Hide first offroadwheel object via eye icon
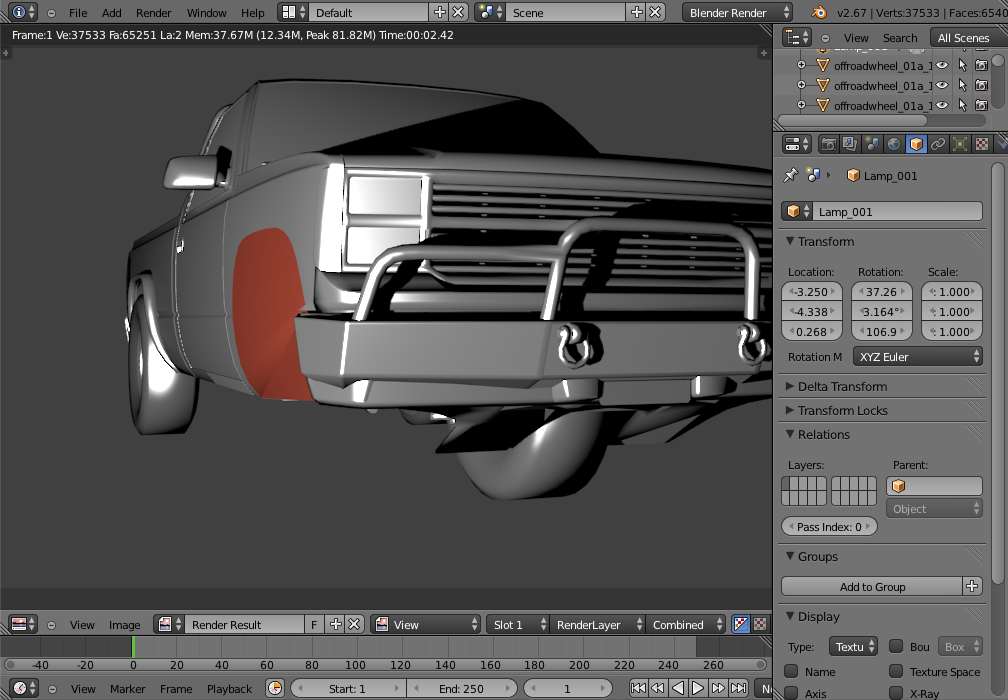 click(x=941, y=65)
